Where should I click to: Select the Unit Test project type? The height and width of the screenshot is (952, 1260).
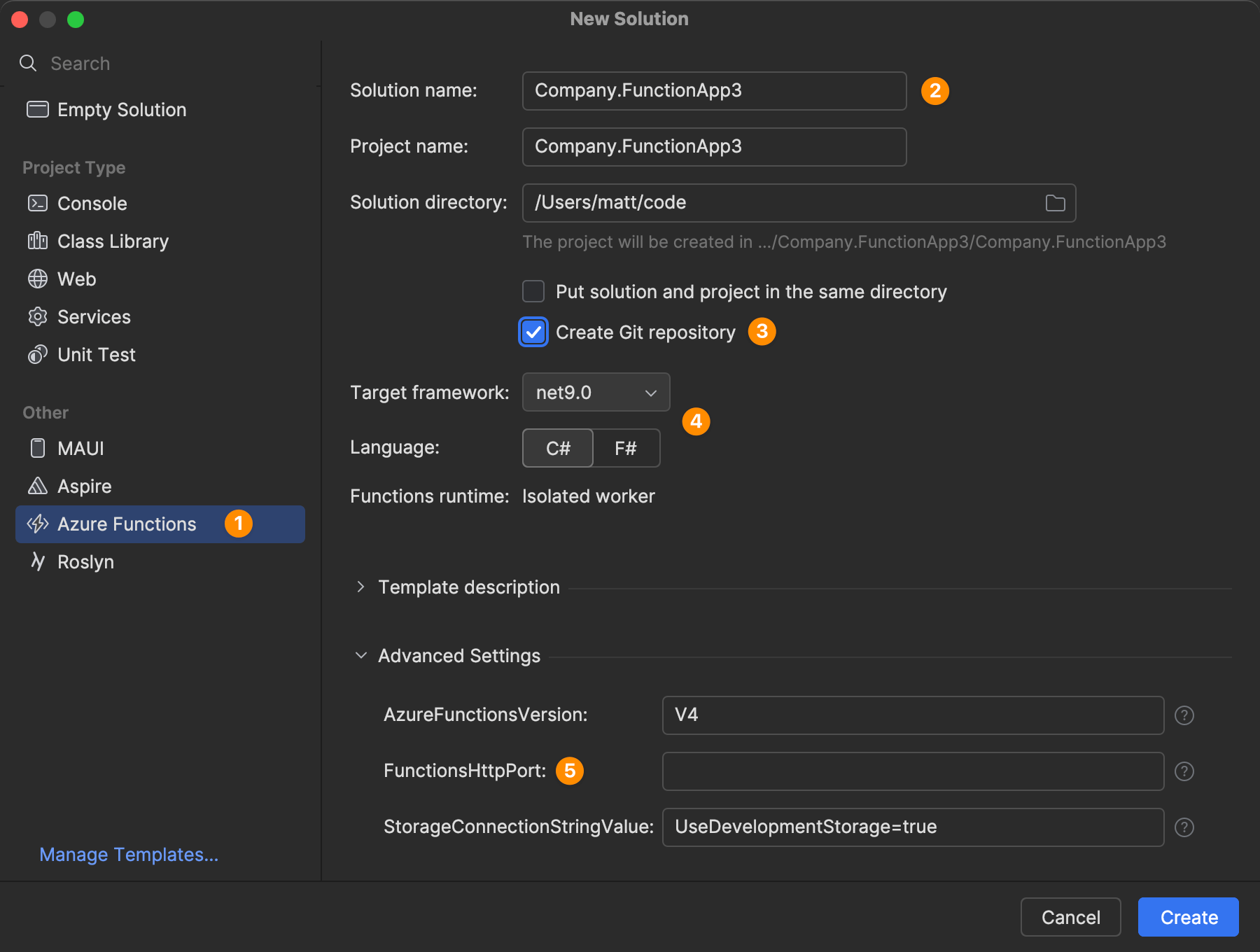[96, 354]
